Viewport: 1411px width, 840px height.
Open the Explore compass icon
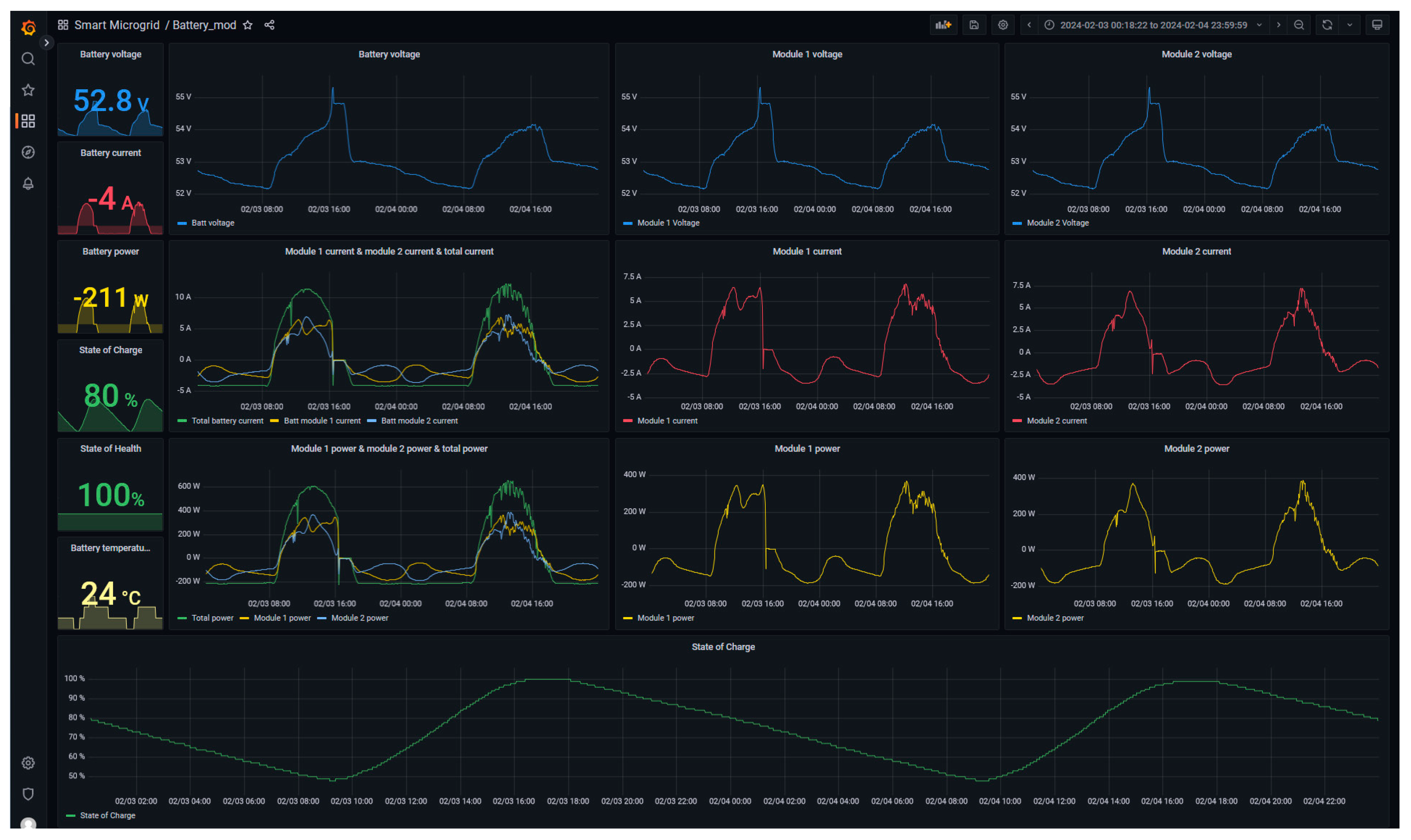[x=28, y=152]
